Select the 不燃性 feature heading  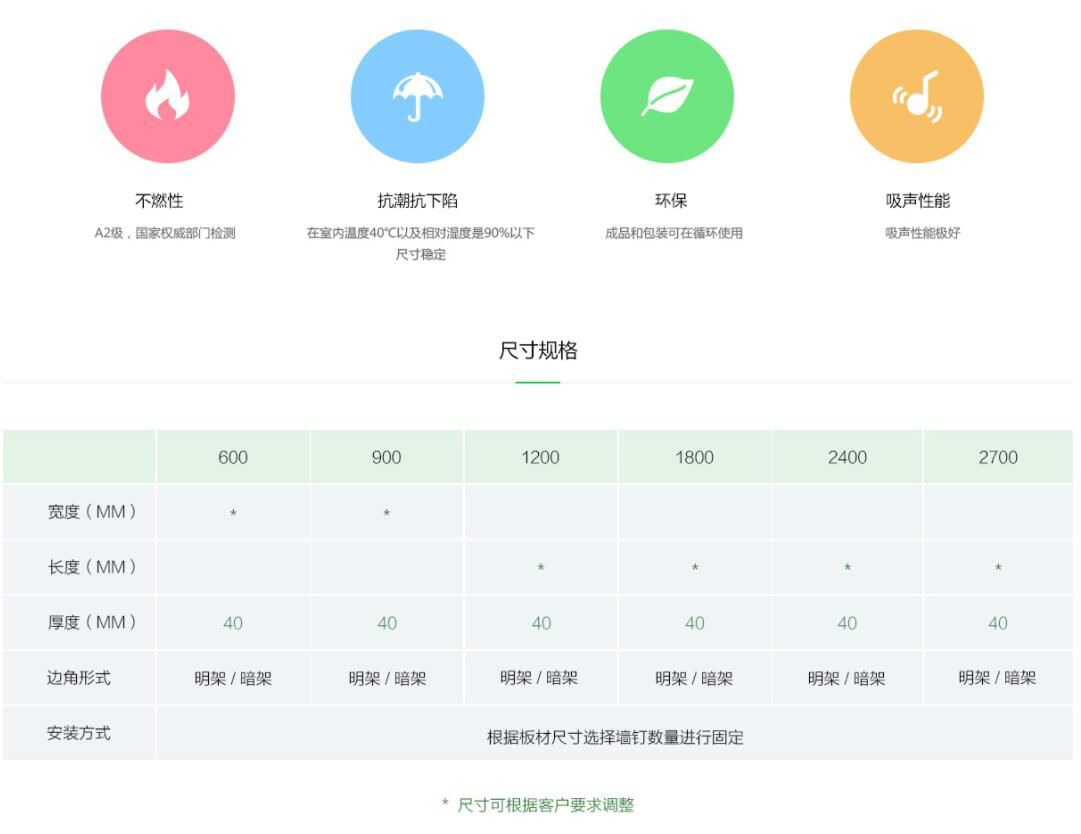160,201
